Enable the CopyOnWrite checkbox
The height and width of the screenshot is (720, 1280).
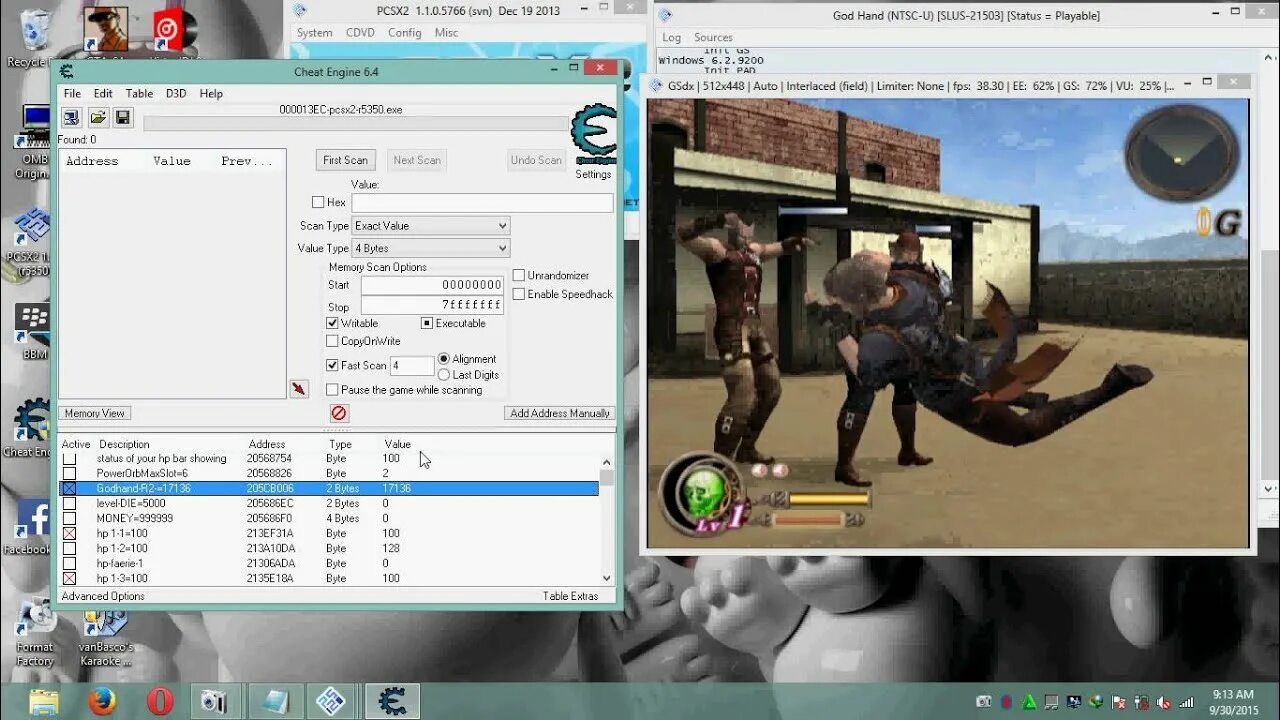click(332, 341)
